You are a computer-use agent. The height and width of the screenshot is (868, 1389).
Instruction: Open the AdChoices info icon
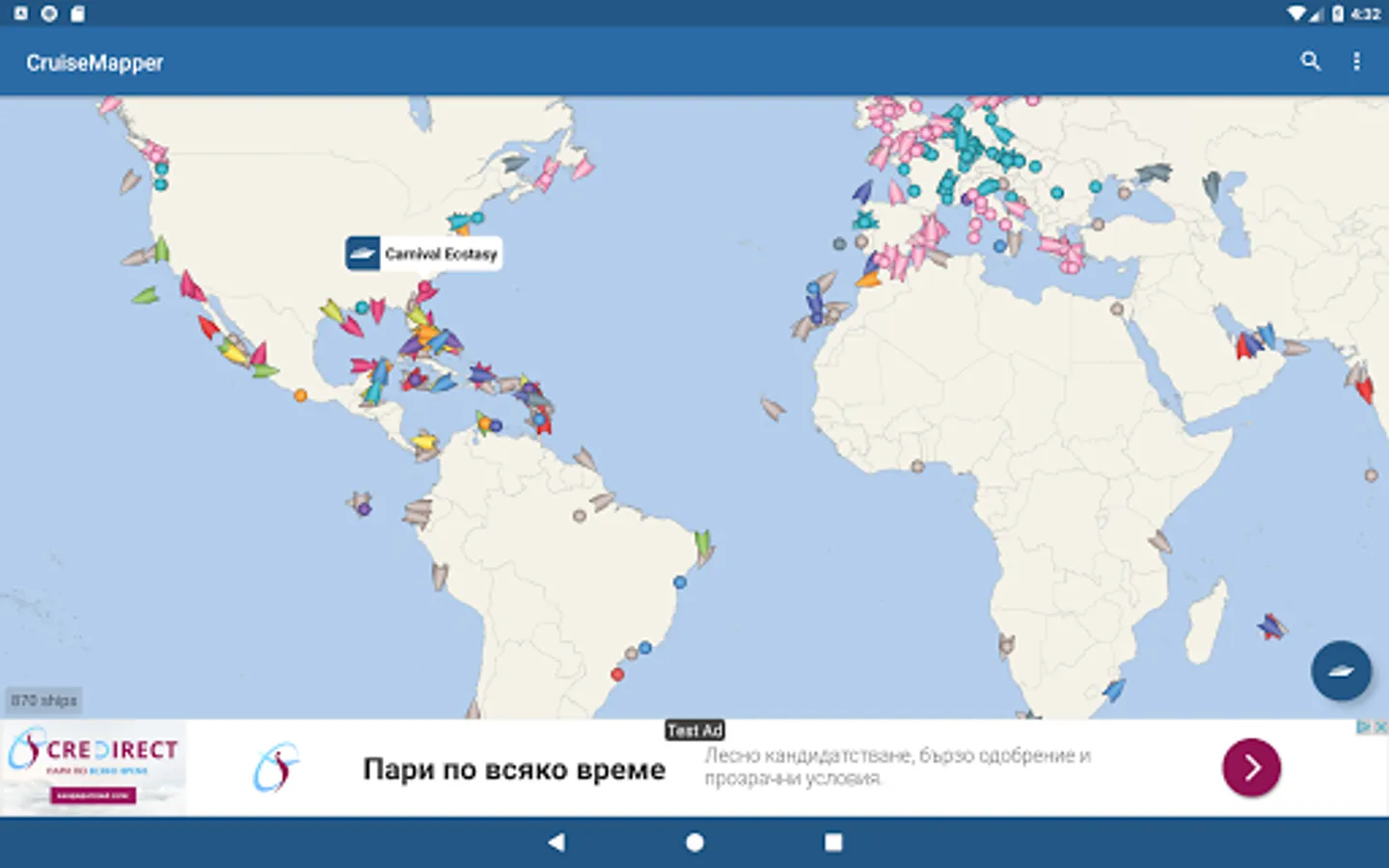coord(1365,726)
